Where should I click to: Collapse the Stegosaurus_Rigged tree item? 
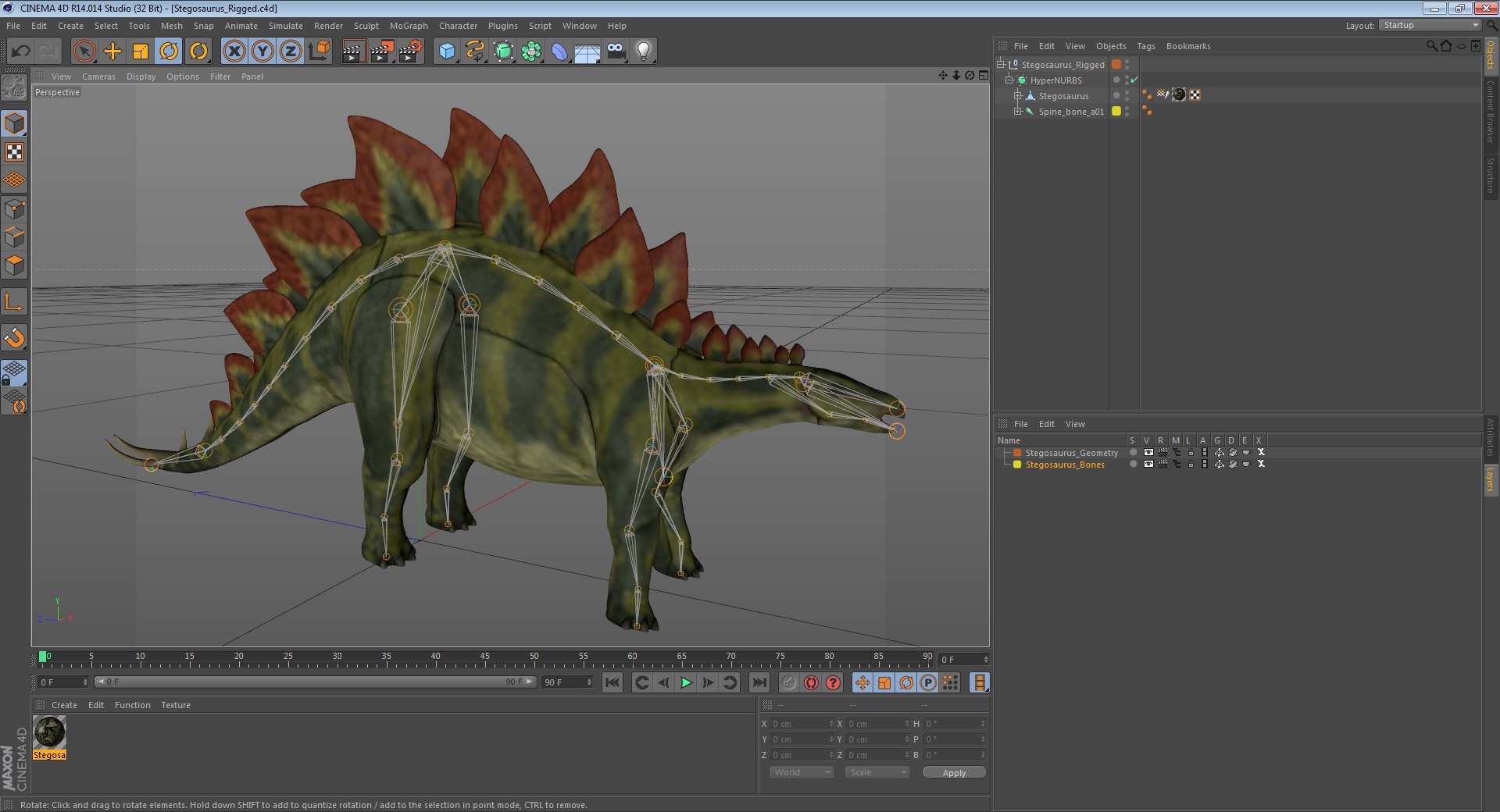click(x=1001, y=64)
